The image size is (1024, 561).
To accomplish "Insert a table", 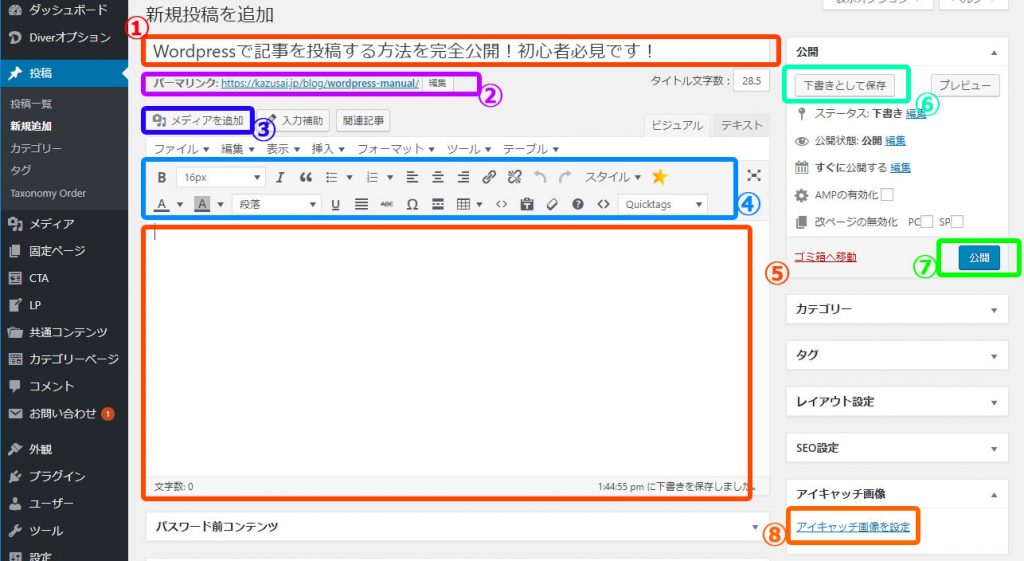I will 463,204.
